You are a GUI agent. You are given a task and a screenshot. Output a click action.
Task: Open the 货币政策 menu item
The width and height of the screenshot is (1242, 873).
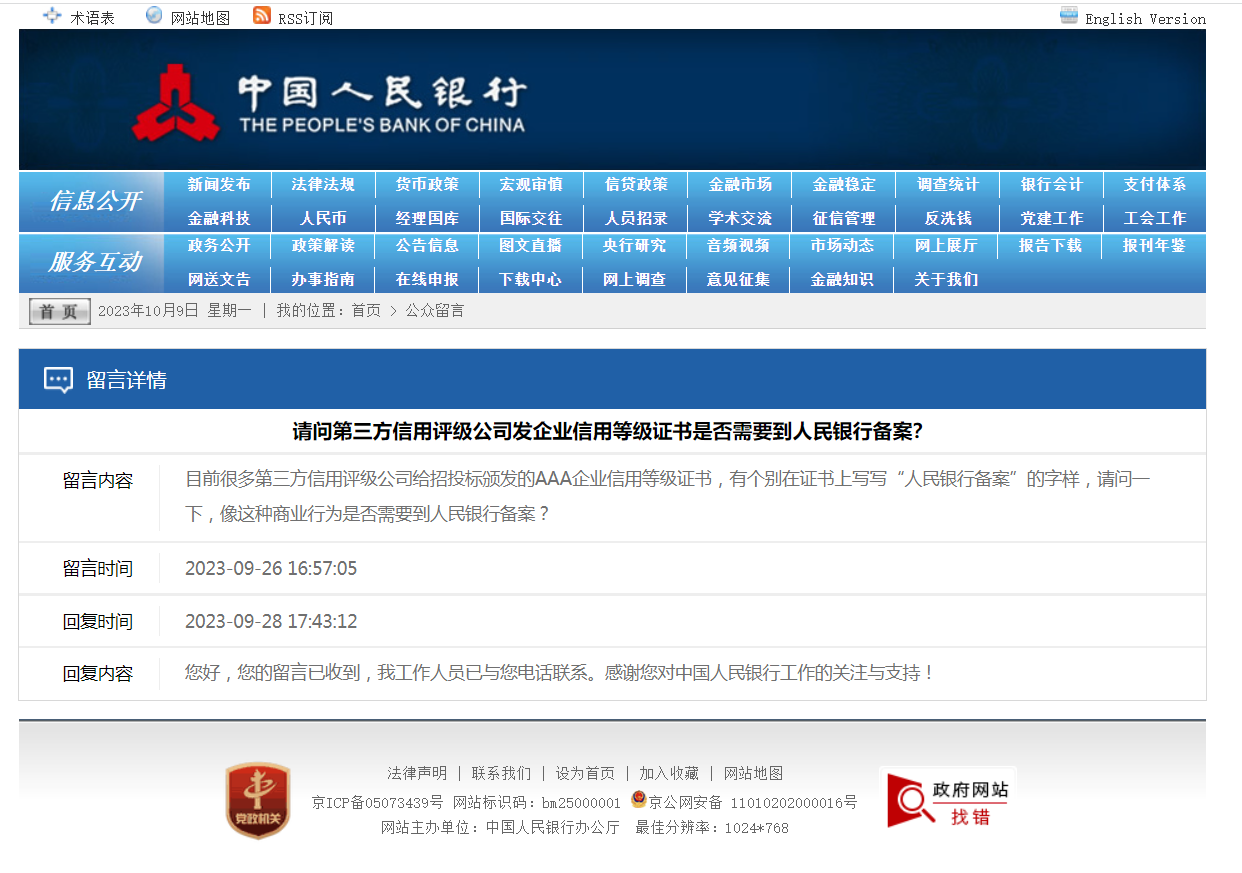427,185
